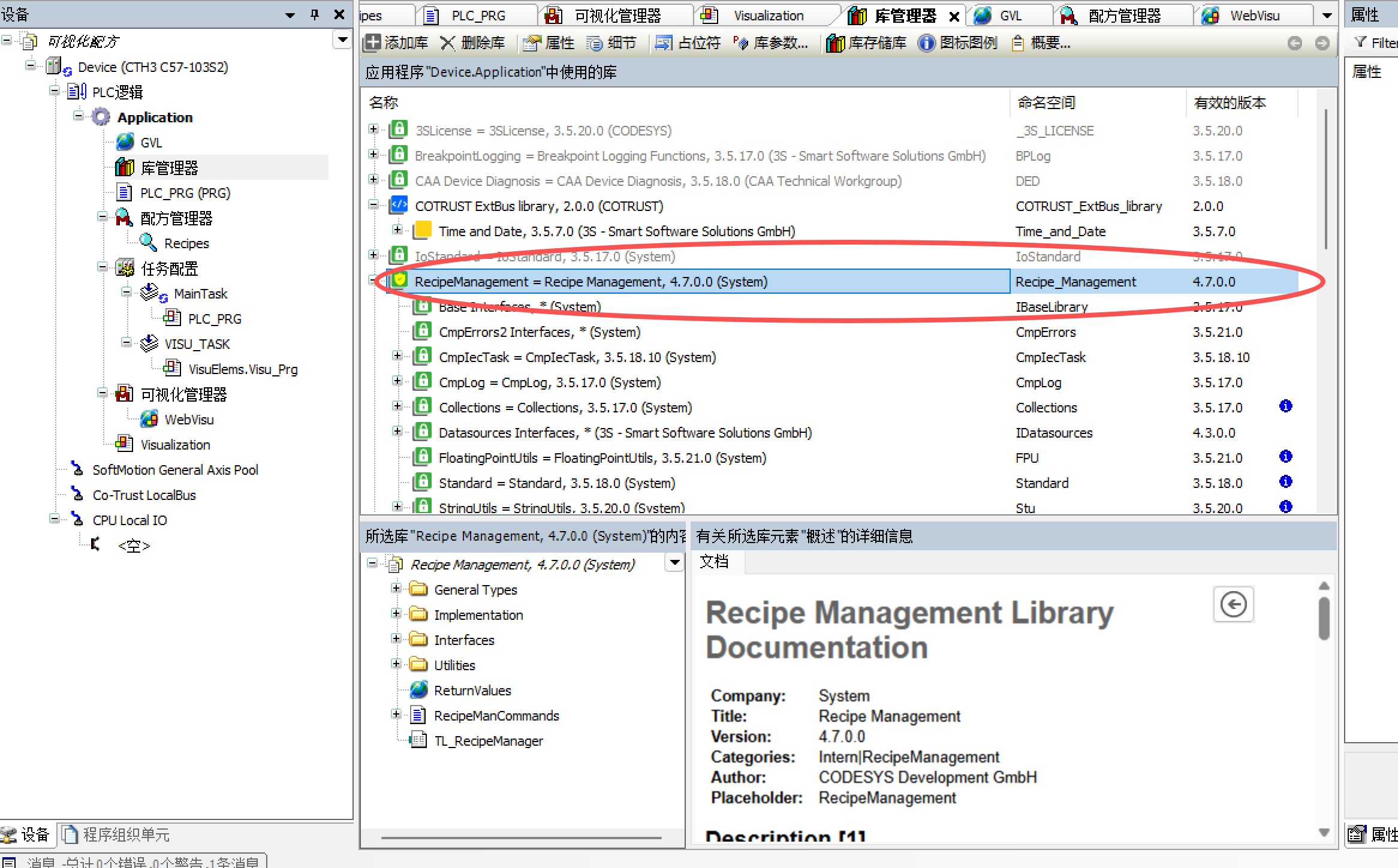Click the back navigation arrow in library toolbar
Screen dimensions: 1398x868
[x=1295, y=43]
